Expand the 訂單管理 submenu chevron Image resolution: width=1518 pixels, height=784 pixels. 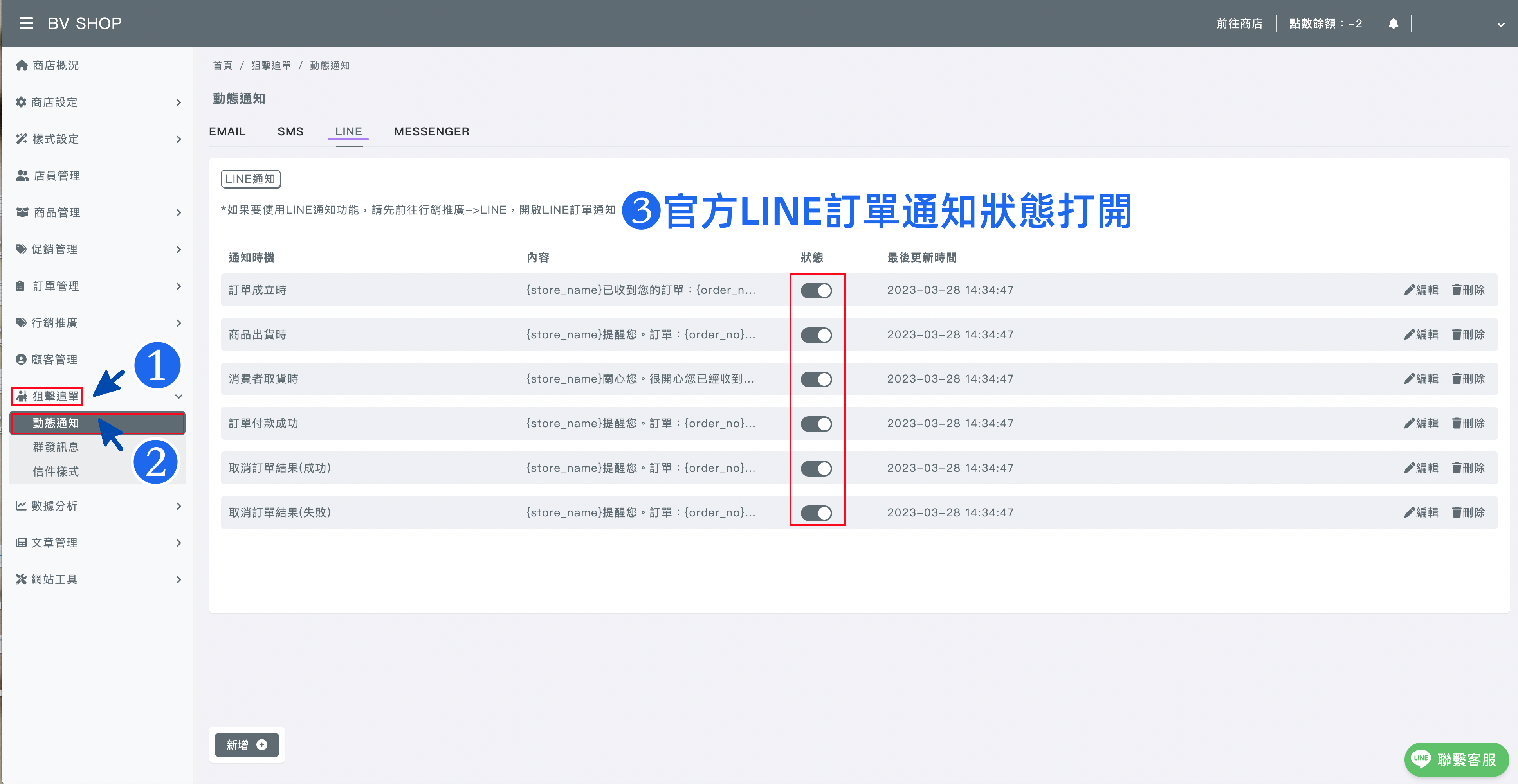178,286
